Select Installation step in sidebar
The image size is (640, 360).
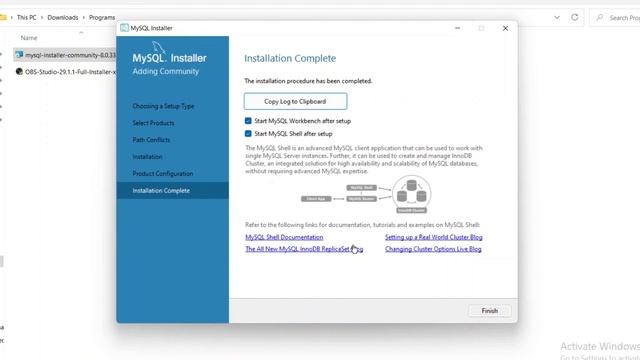147,157
